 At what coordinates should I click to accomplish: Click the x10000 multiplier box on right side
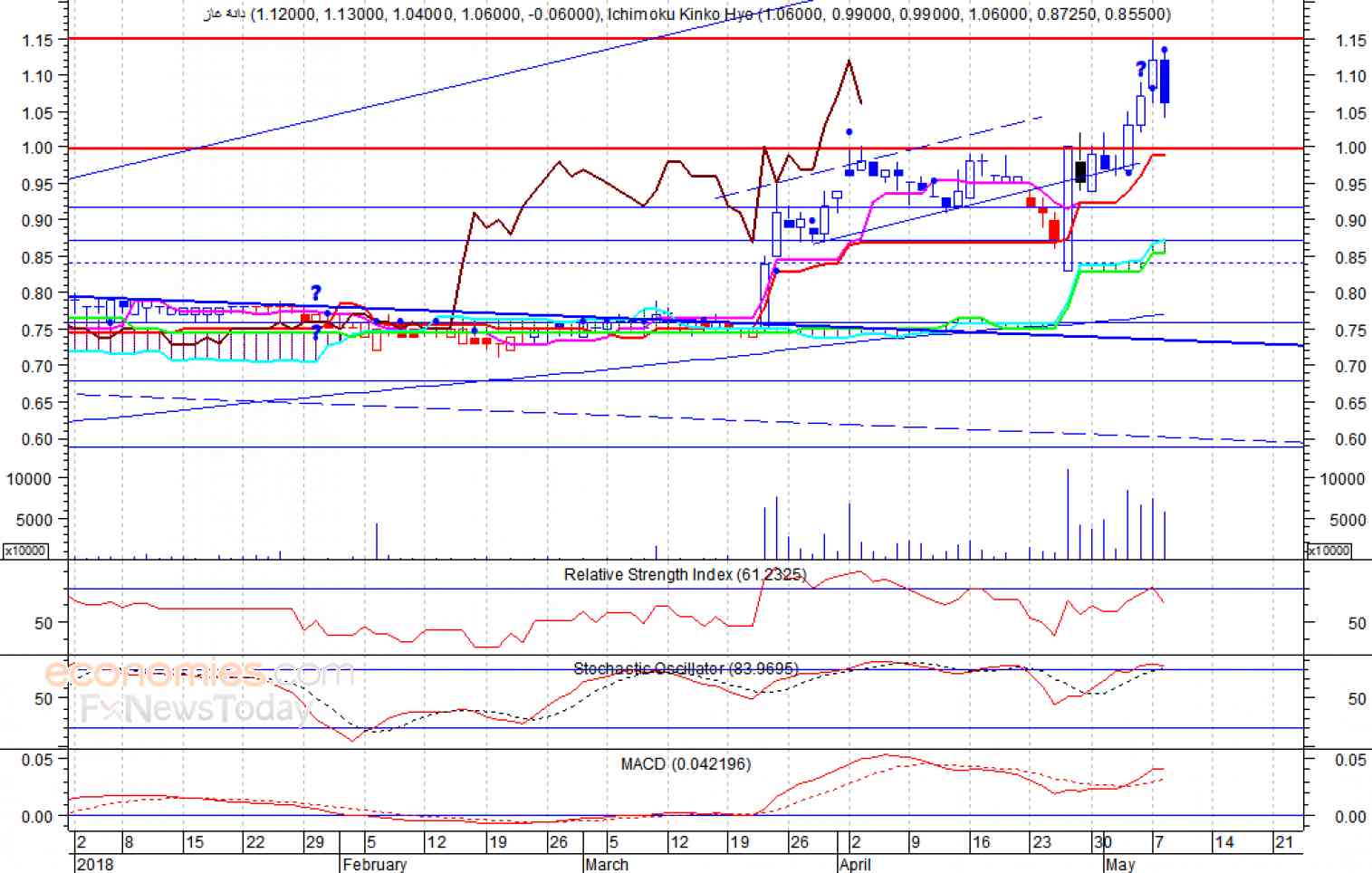click(1329, 551)
